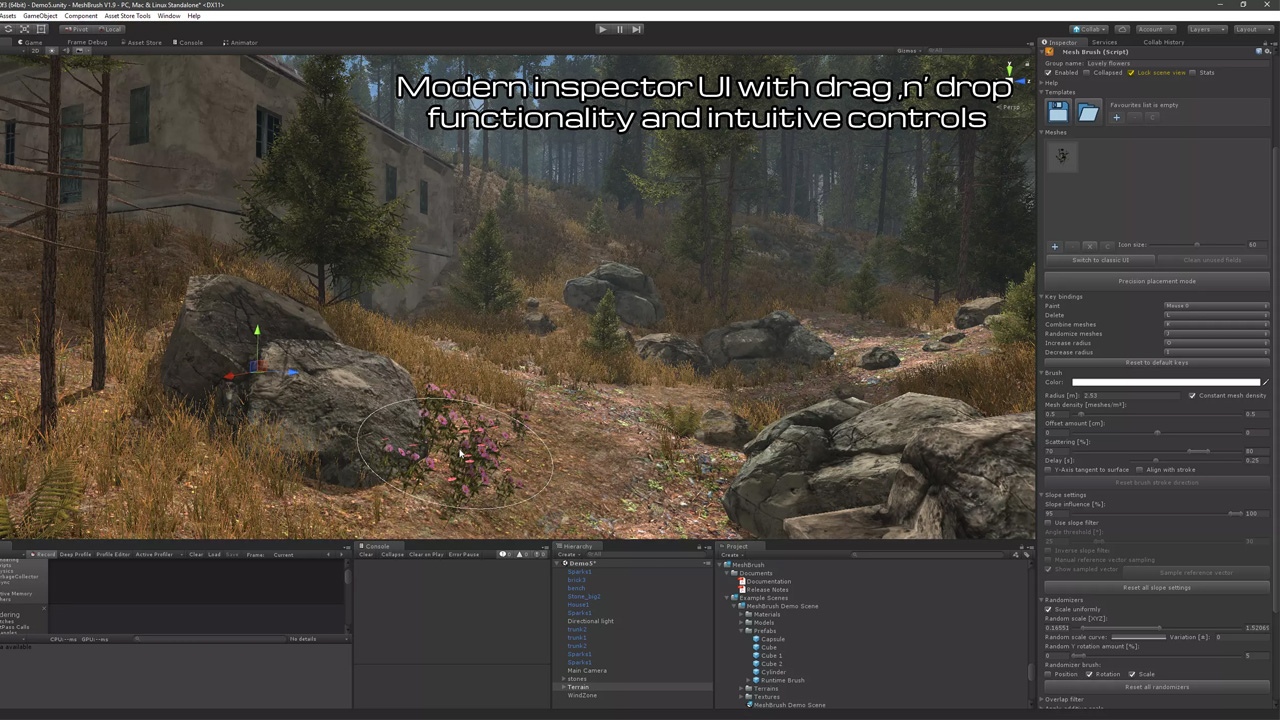Image resolution: width=1280 pixels, height=720 pixels.
Task: Click the Pause button in the toolbar
Action: pyautogui.click(x=619, y=29)
